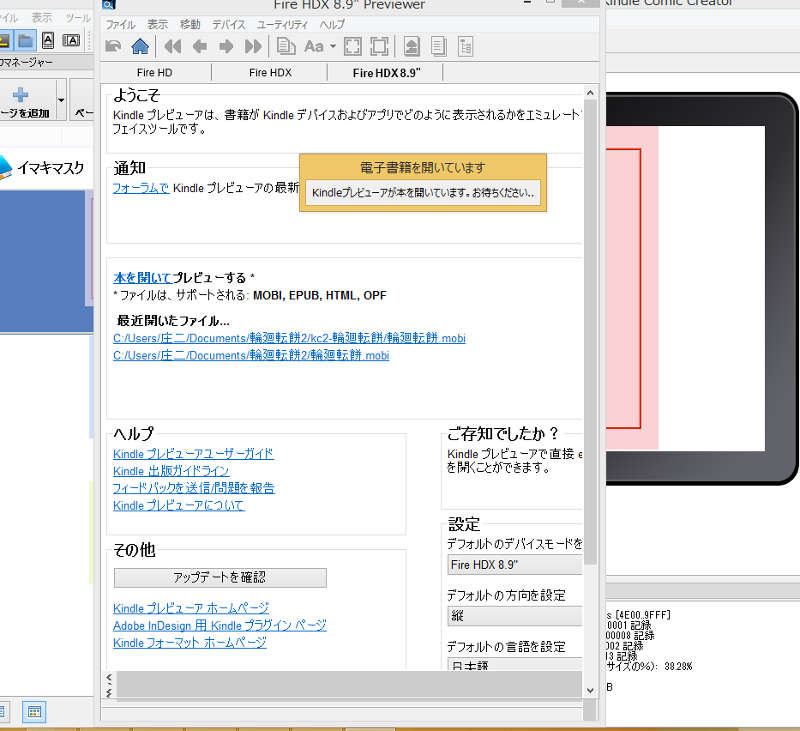Open Kindle プレビューアユーザーガイド link
The image size is (800, 731).
point(193,454)
